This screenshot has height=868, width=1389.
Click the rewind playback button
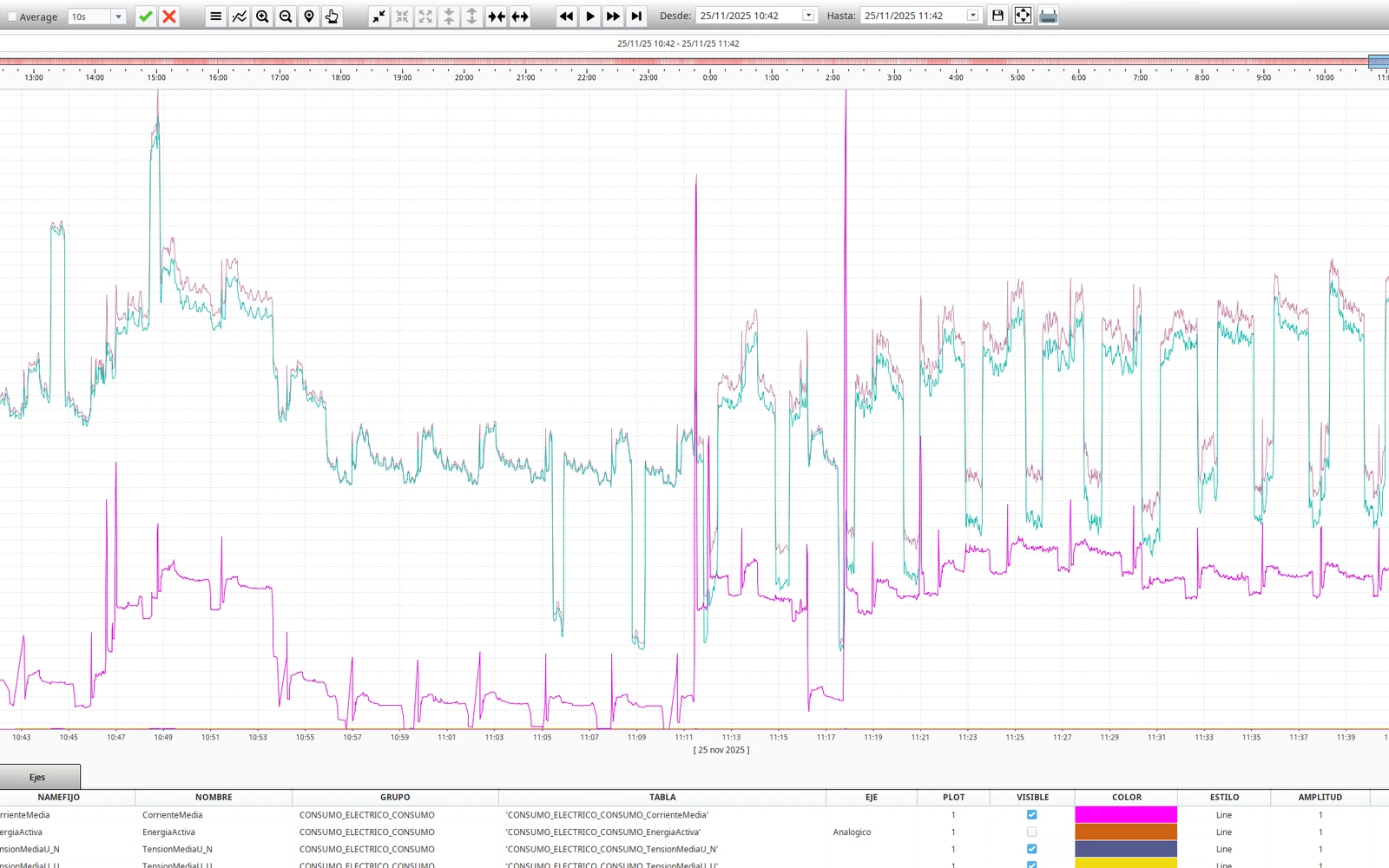(566, 16)
